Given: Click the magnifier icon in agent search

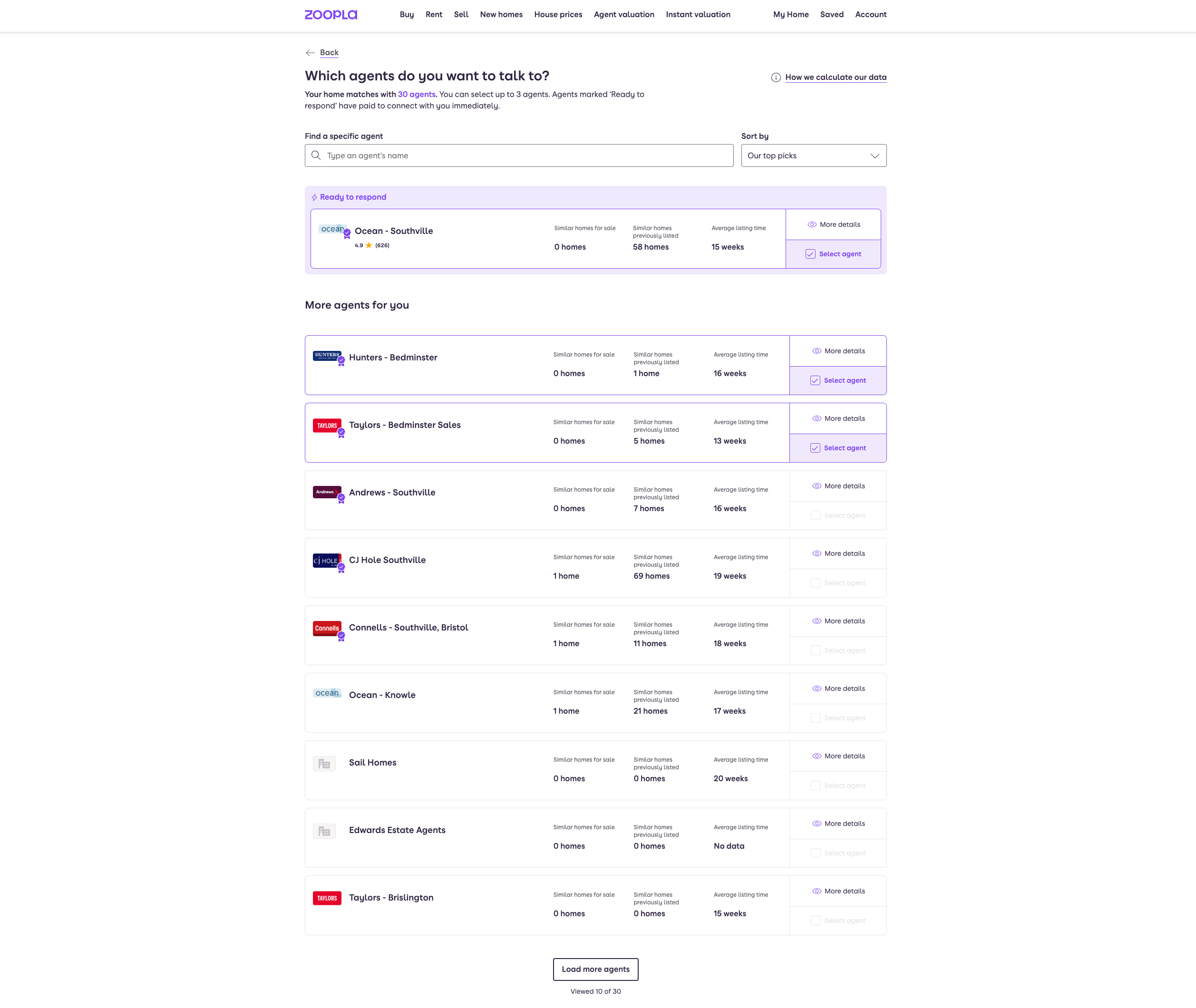Looking at the screenshot, I should [x=316, y=155].
